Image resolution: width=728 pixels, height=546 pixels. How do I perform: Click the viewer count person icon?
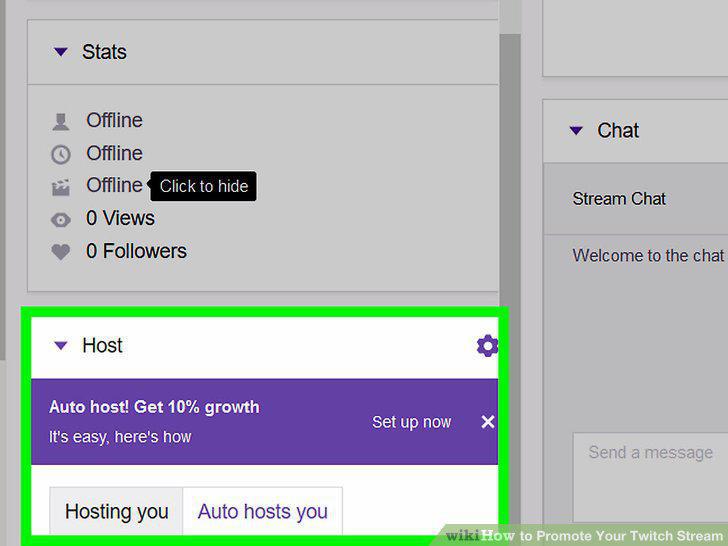coord(61,122)
